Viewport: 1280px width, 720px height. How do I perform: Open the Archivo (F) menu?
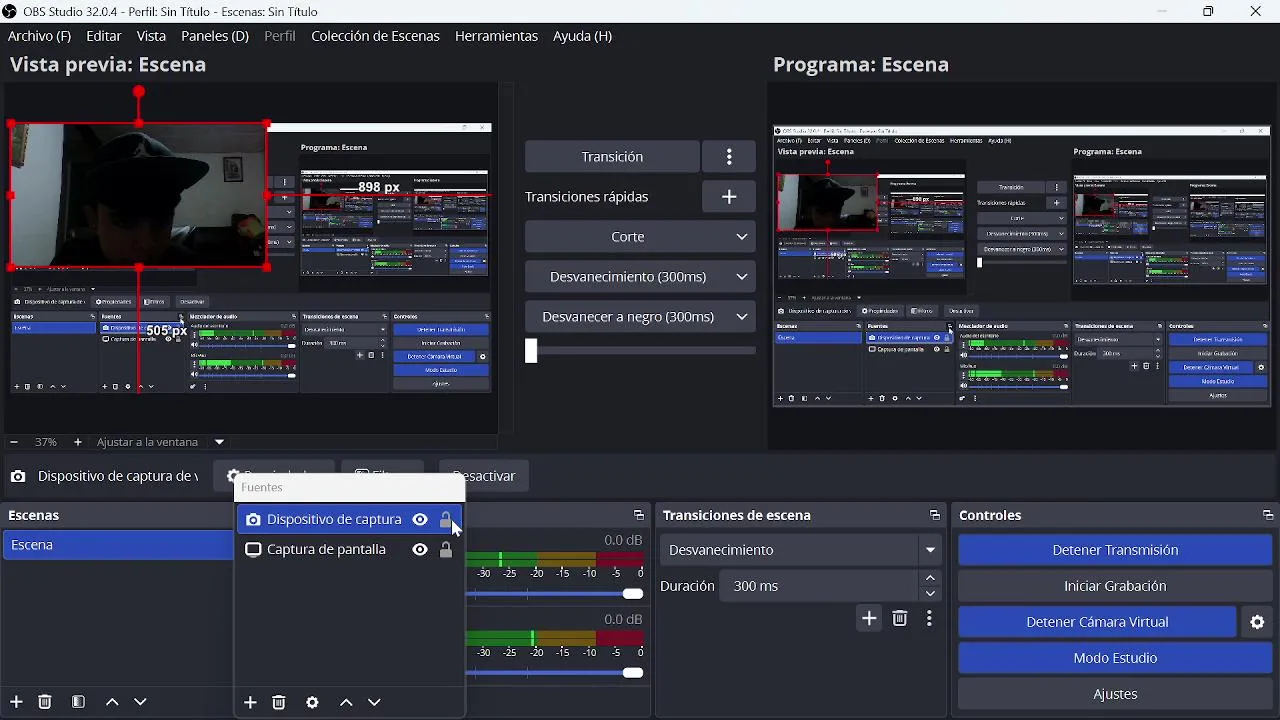tap(39, 36)
